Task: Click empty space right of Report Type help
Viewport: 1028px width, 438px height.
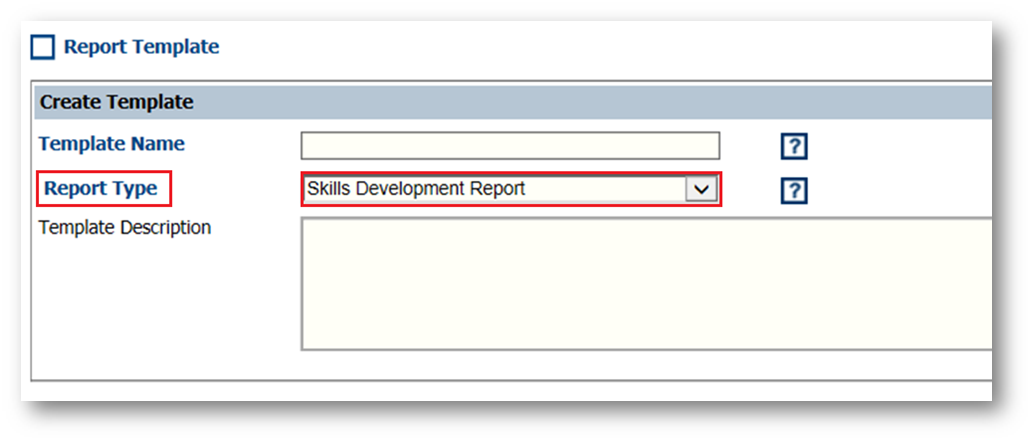Action: pyautogui.click(x=900, y=191)
